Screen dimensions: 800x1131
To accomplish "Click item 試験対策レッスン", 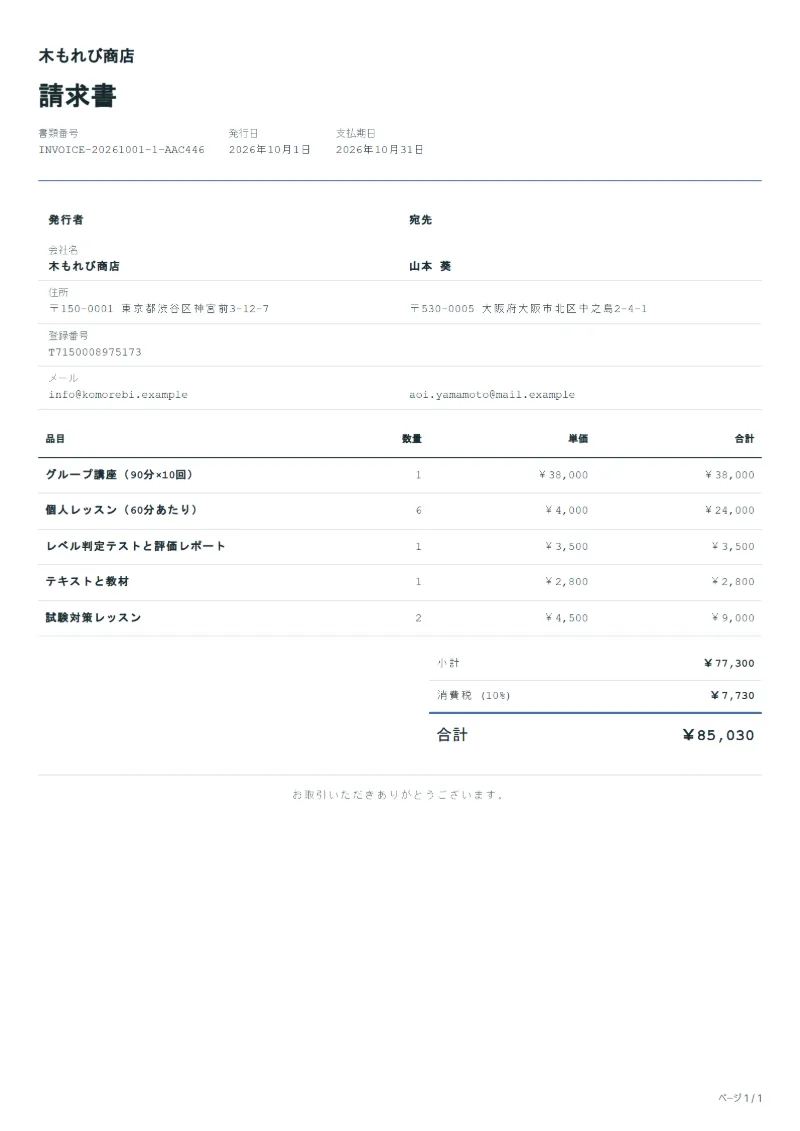I will click(x=93, y=617).
